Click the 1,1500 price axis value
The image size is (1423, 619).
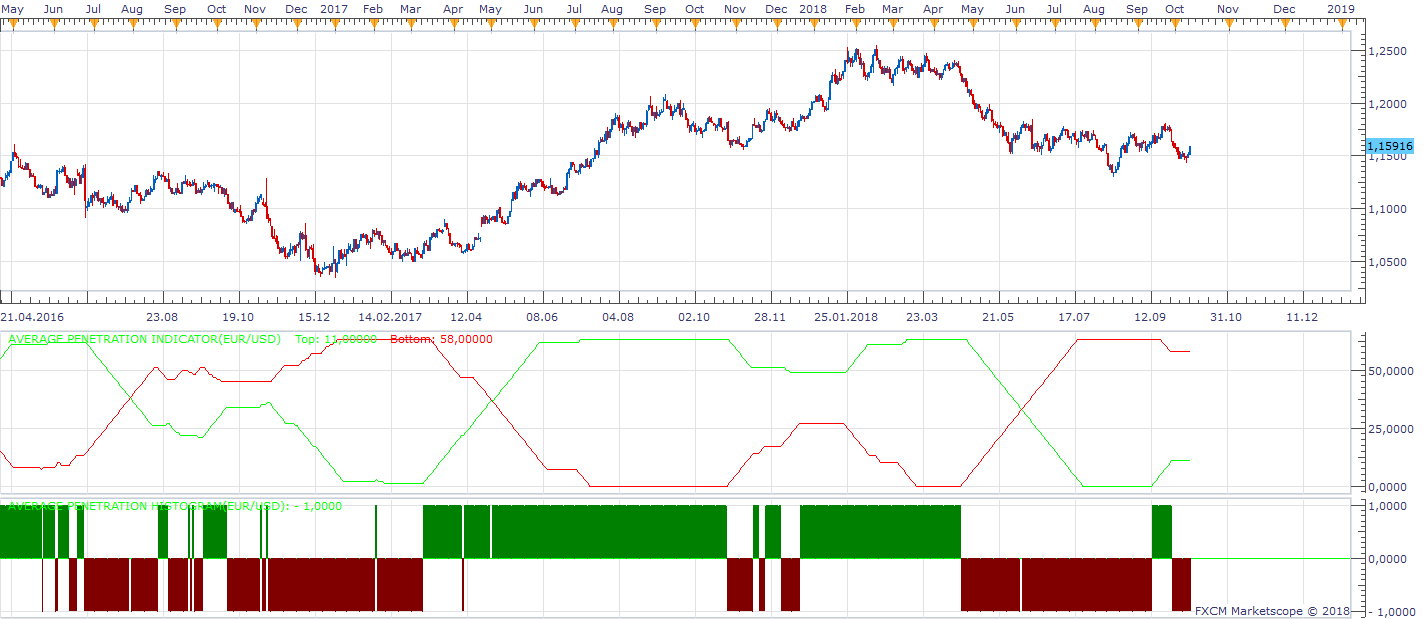pyautogui.click(x=1388, y=157)
